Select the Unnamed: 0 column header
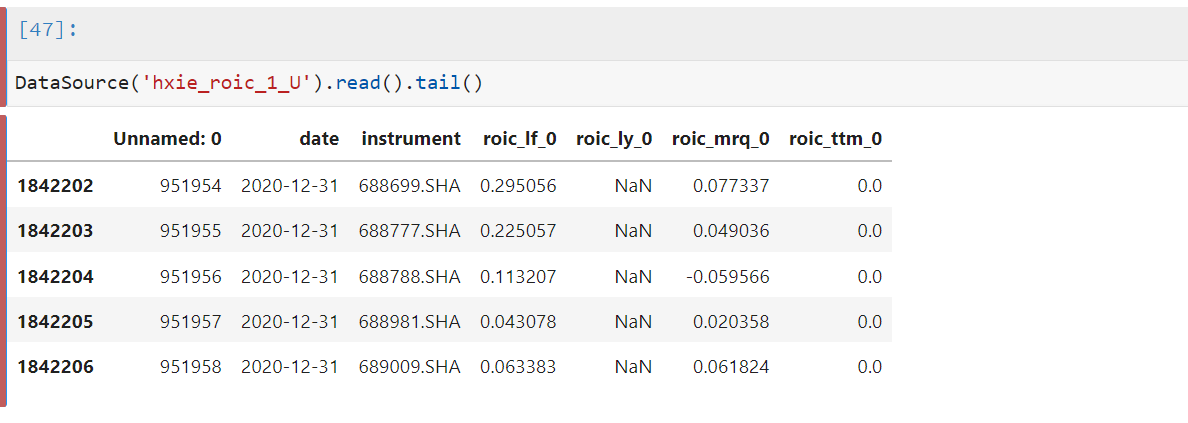Viewport: 1188px width, 423px height. (167, 139)
